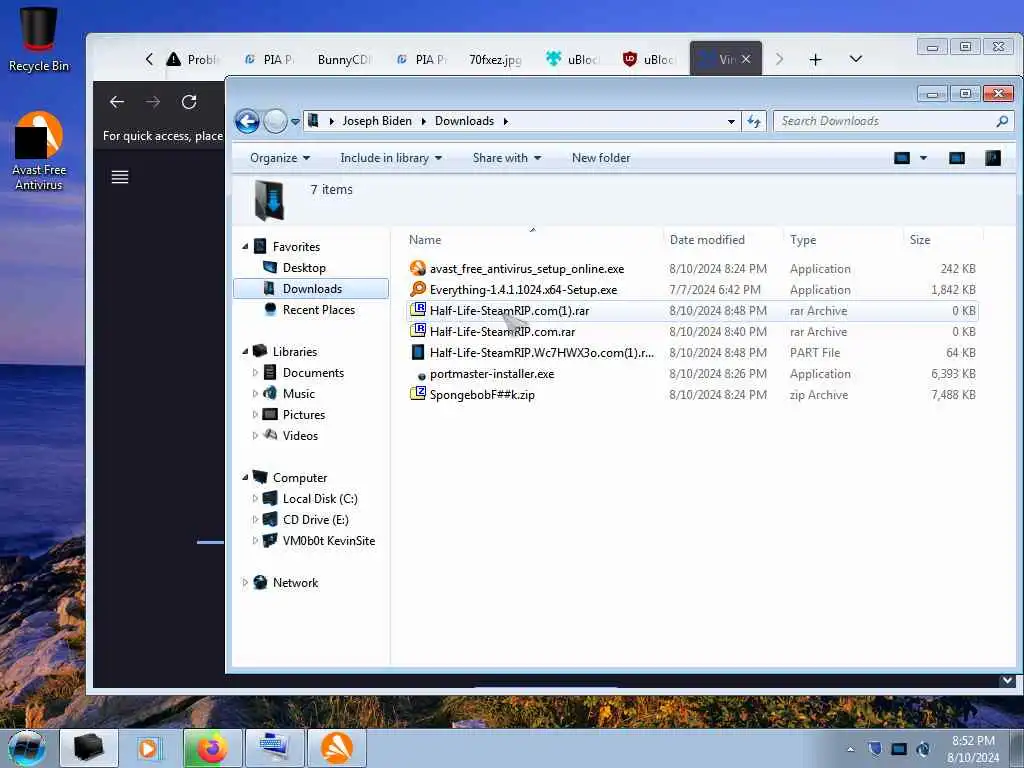
Task: Open Avast from the taskbar
Action: click(x=337, y=748)
